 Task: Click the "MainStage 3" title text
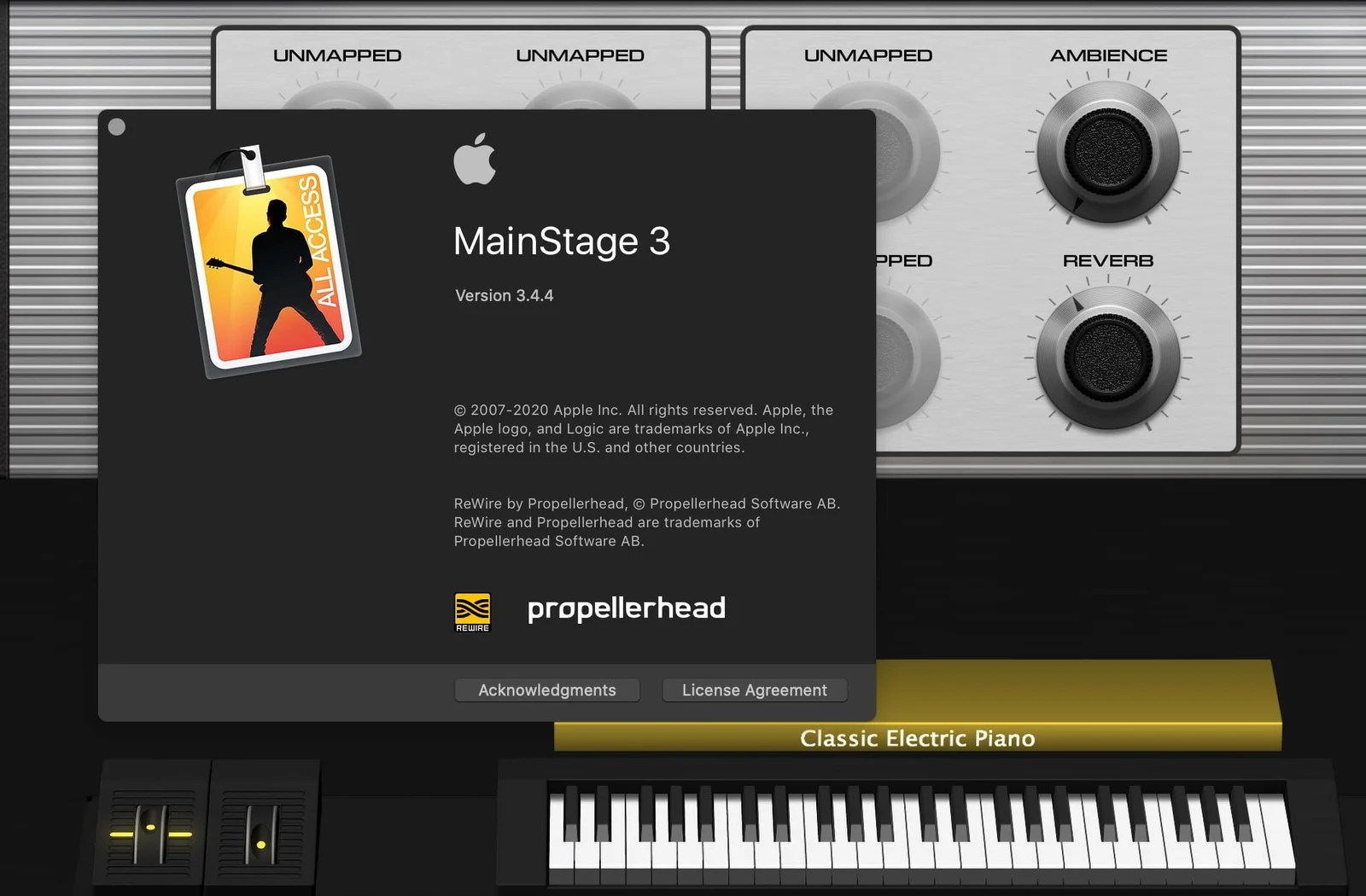coord(562,241)
